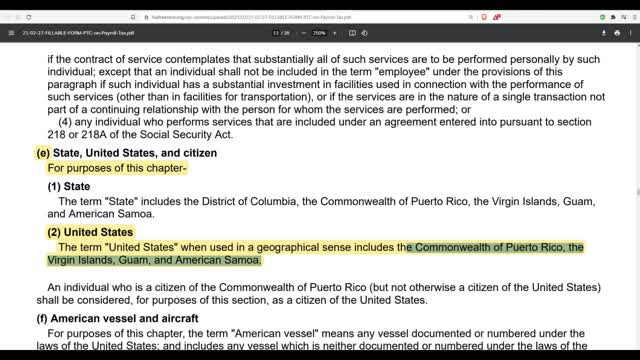
Task: Click the line starting "shall be considered, for purposes"
Action: point(232,300)
